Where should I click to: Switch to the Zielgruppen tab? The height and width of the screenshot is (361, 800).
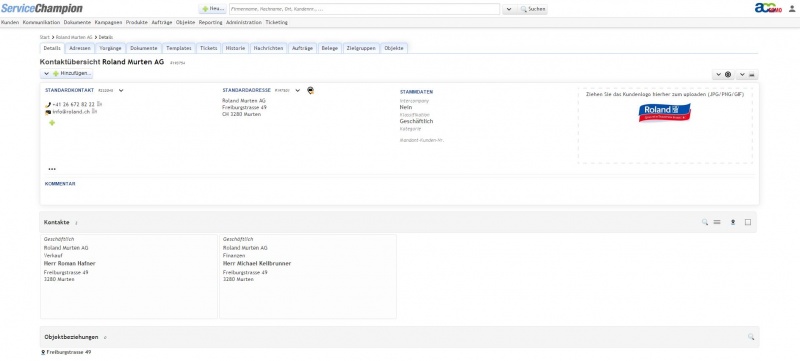[x=361, y=48]
